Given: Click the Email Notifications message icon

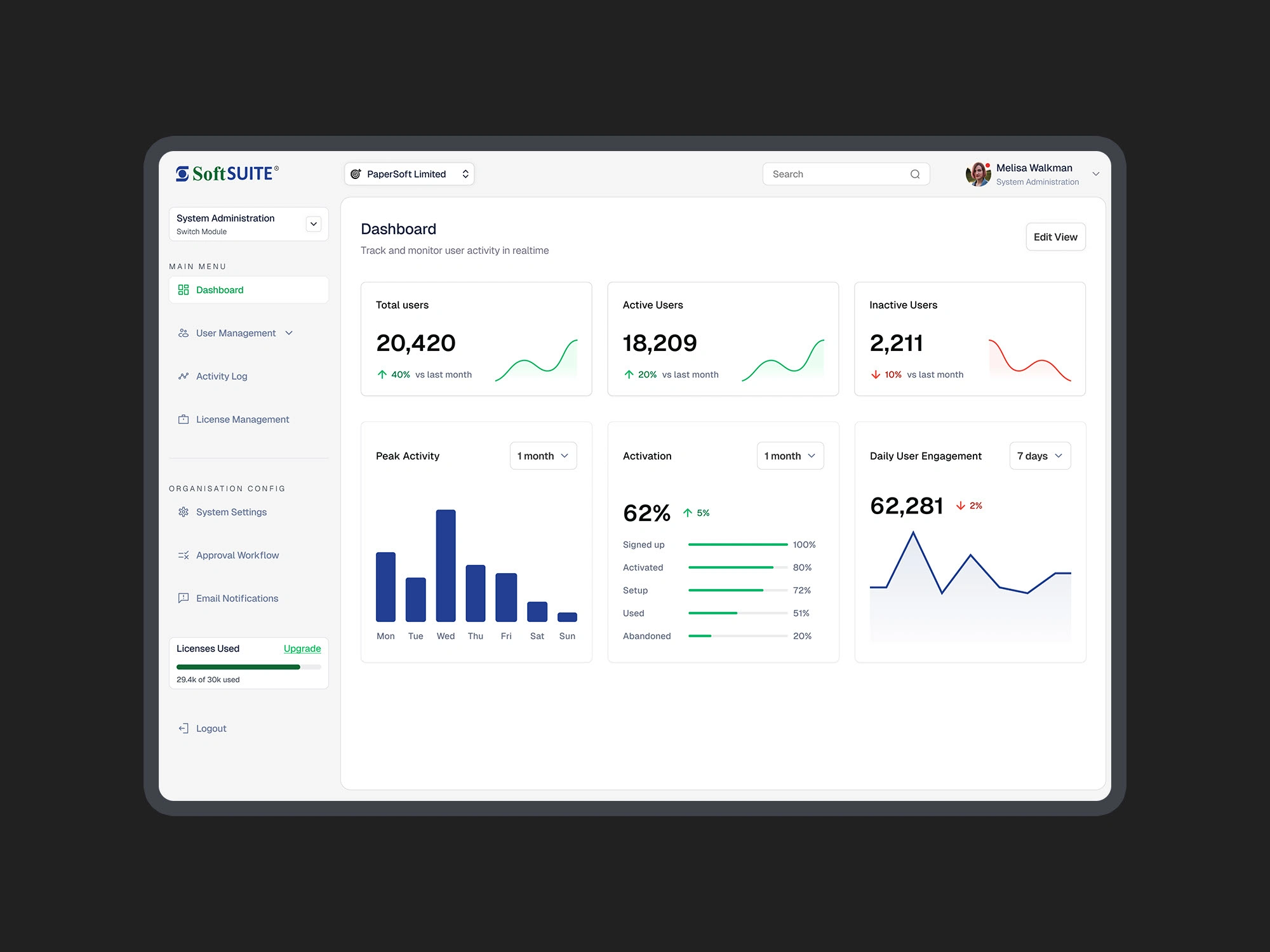Looking at the screenshot, I should [184, 598].
